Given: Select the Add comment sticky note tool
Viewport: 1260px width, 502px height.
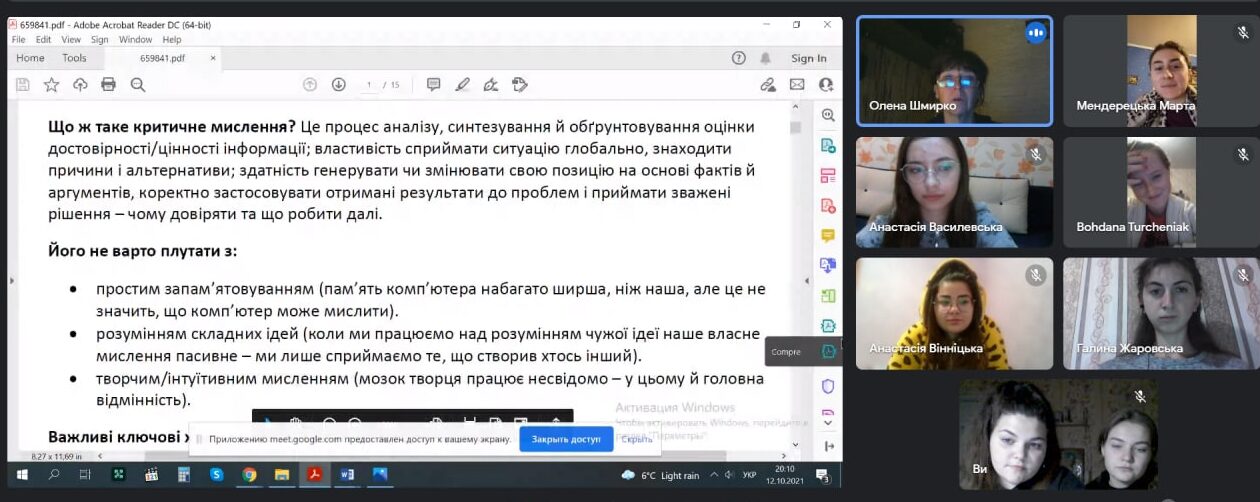Looking at the screenshot, I should pos(433,85).
